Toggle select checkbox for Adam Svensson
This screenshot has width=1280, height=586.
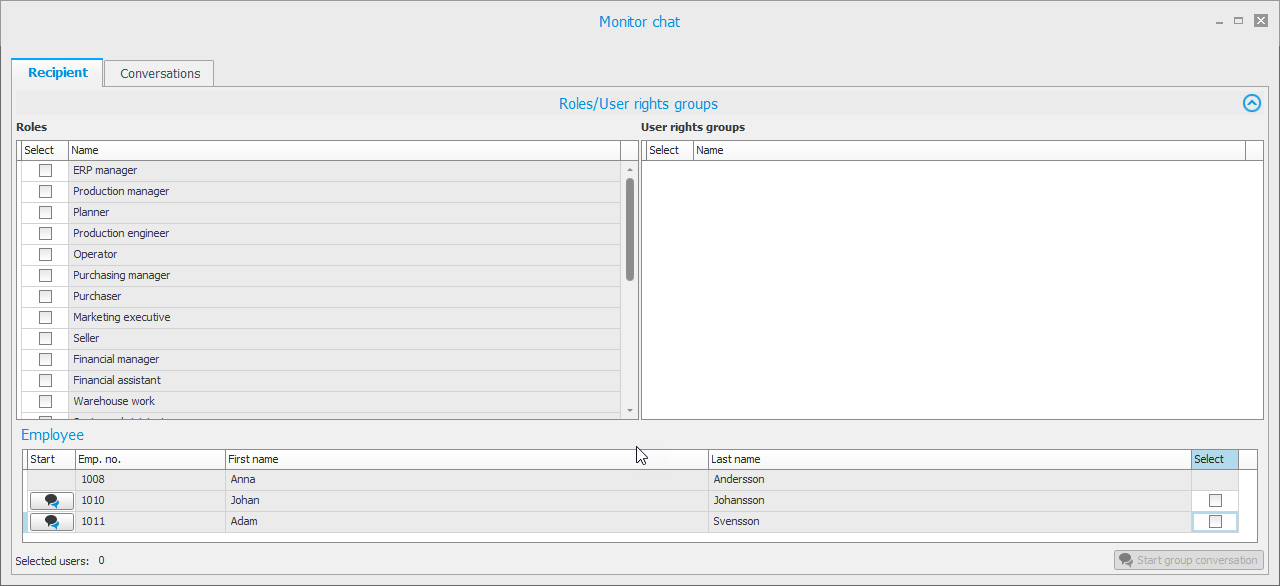pyautogui.click(x=1215, y=521)
